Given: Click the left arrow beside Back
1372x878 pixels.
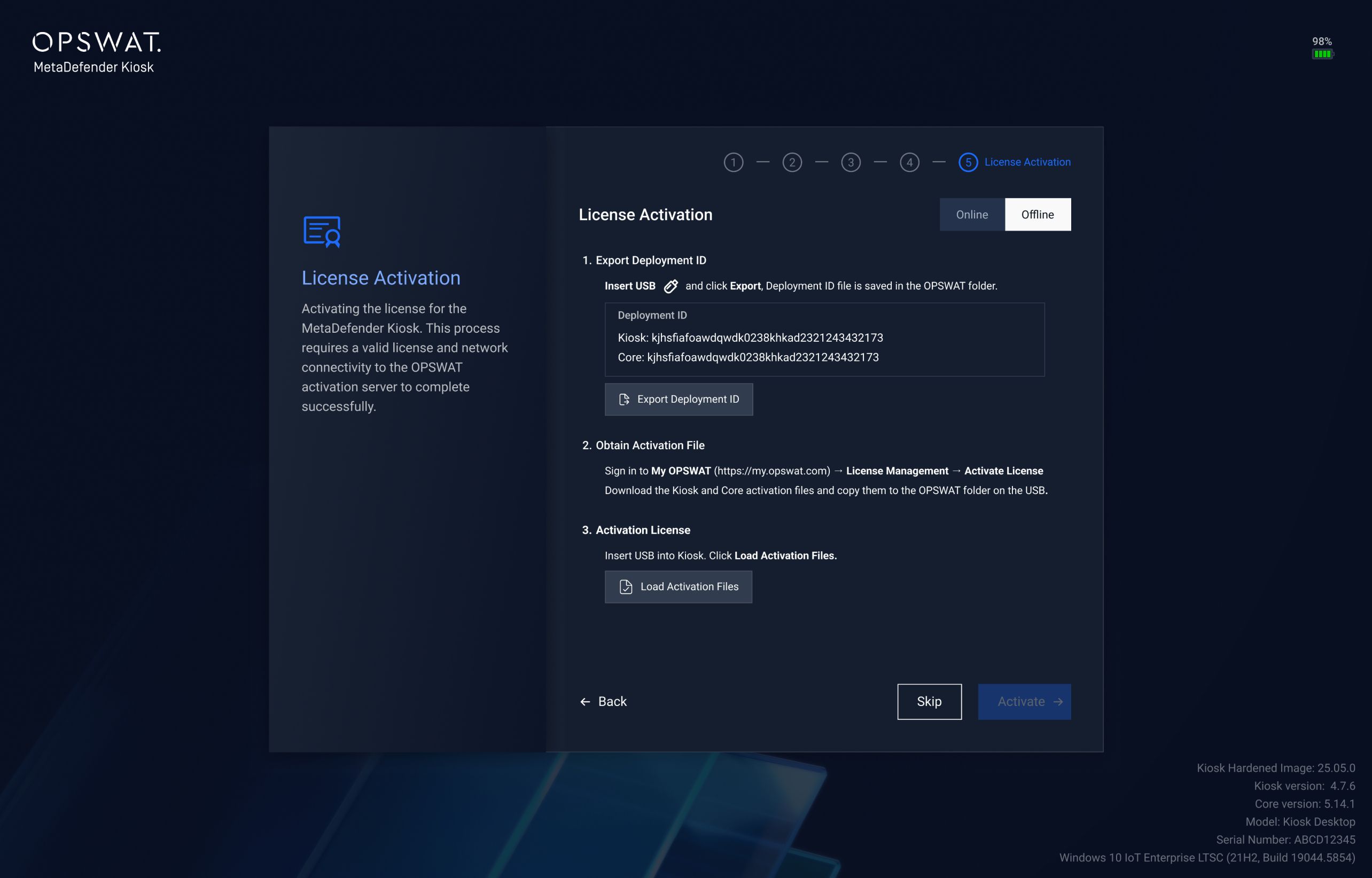Looking at the screenshot, I should pos(585,702).
